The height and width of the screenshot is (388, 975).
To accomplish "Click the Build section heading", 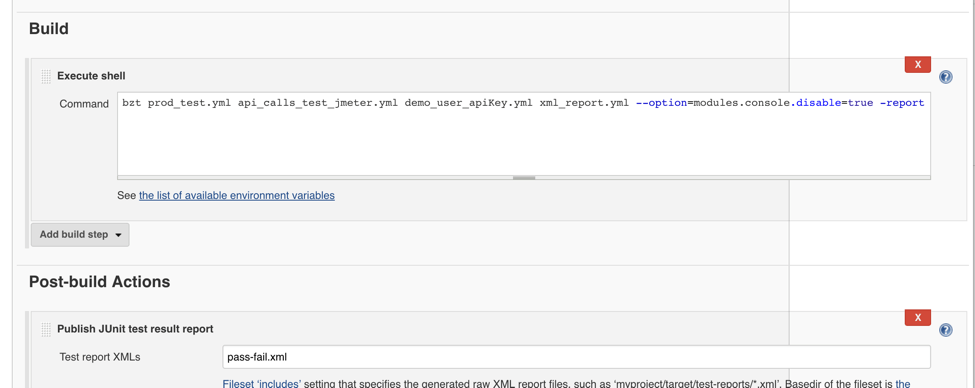I will [x=49, y=29].
